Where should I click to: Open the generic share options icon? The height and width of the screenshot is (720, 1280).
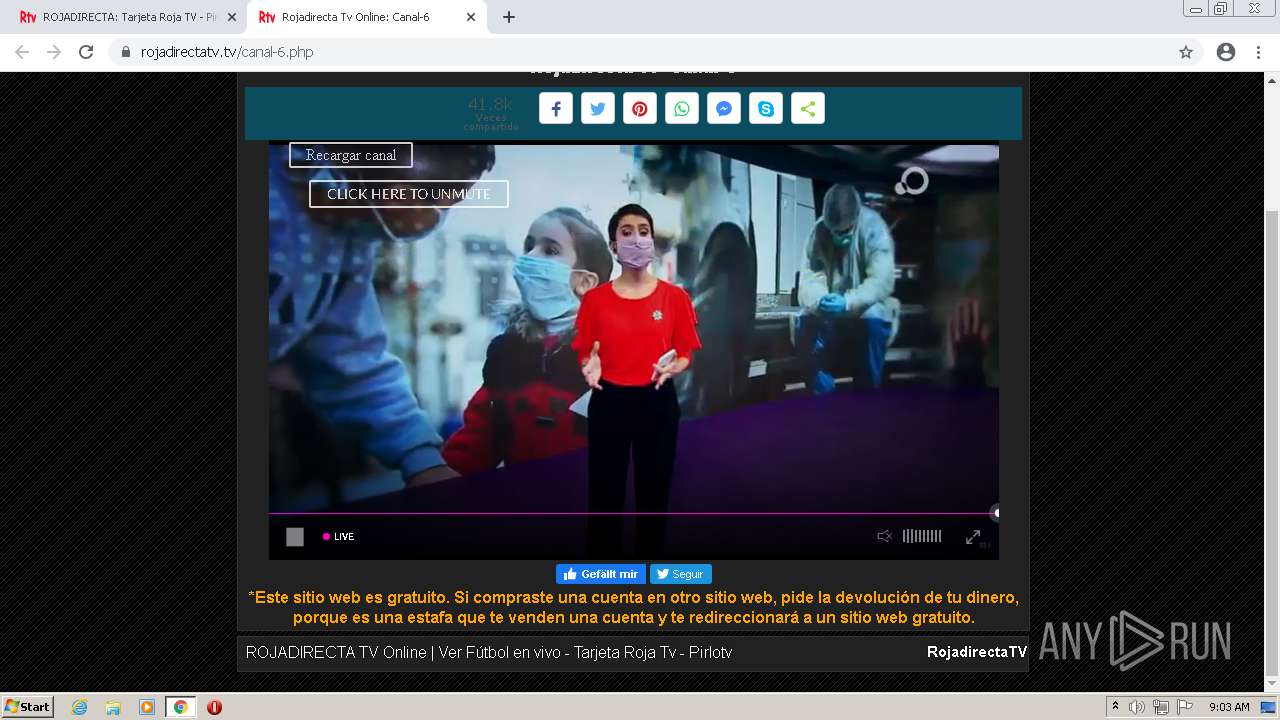coord(808,109)
